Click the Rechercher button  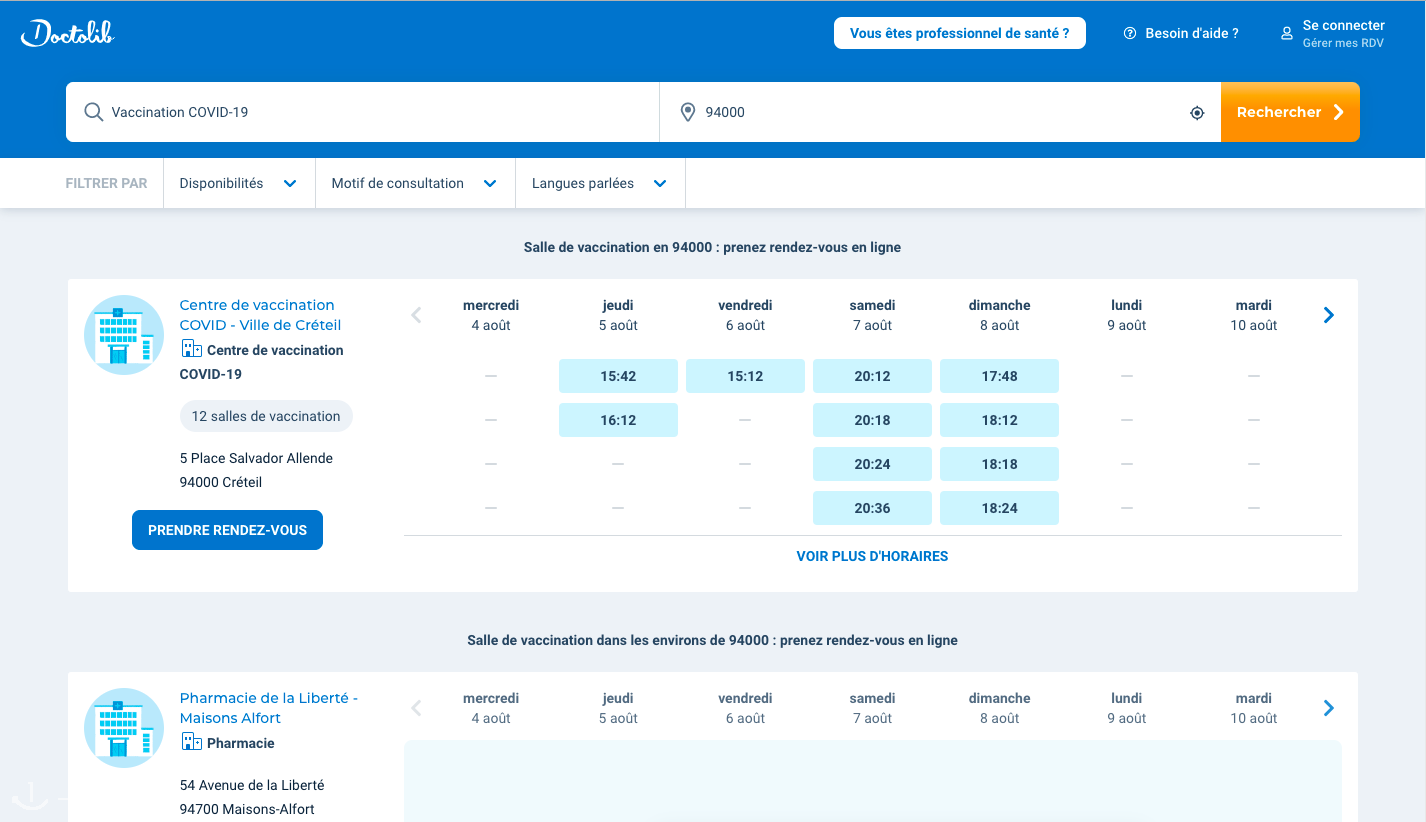pos(1290,112)
